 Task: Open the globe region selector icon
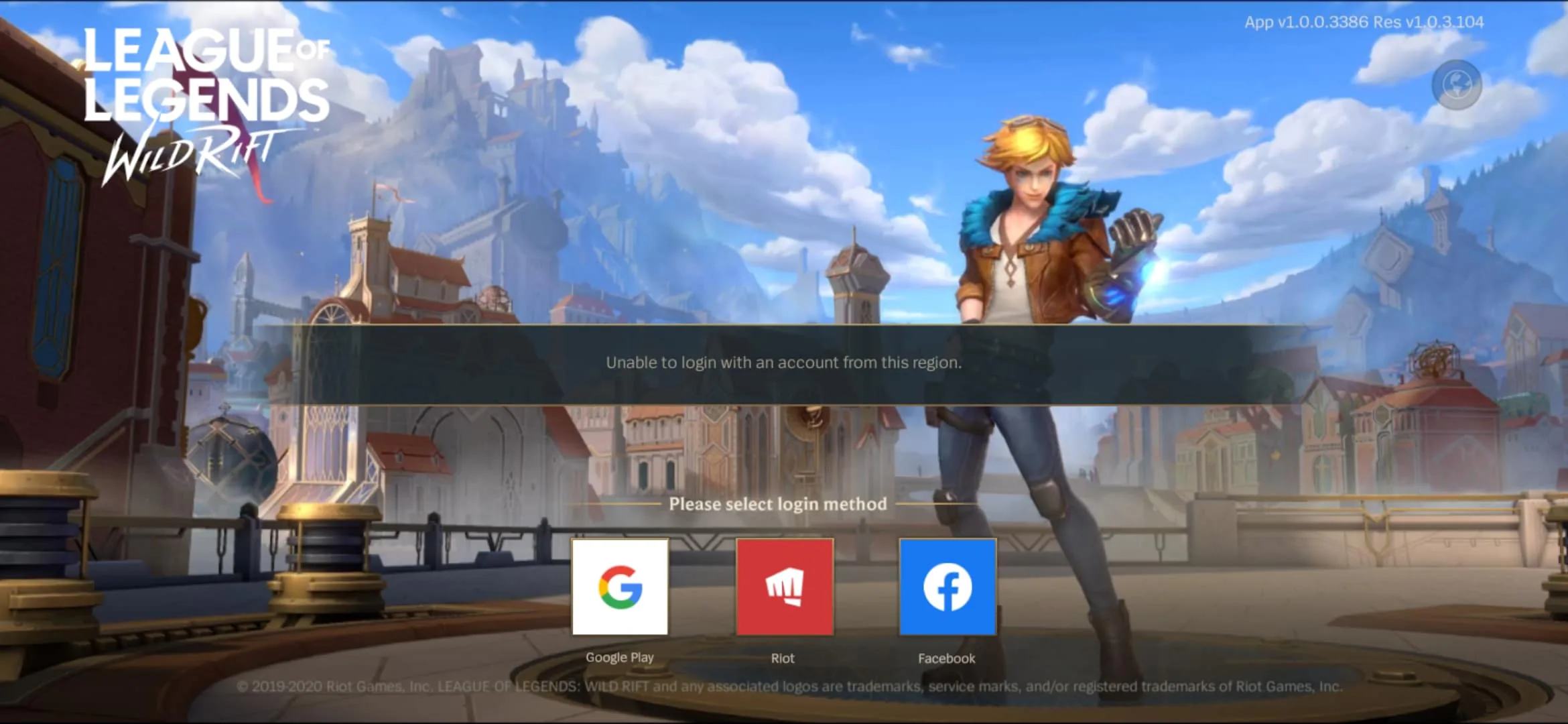(1457, 85)
